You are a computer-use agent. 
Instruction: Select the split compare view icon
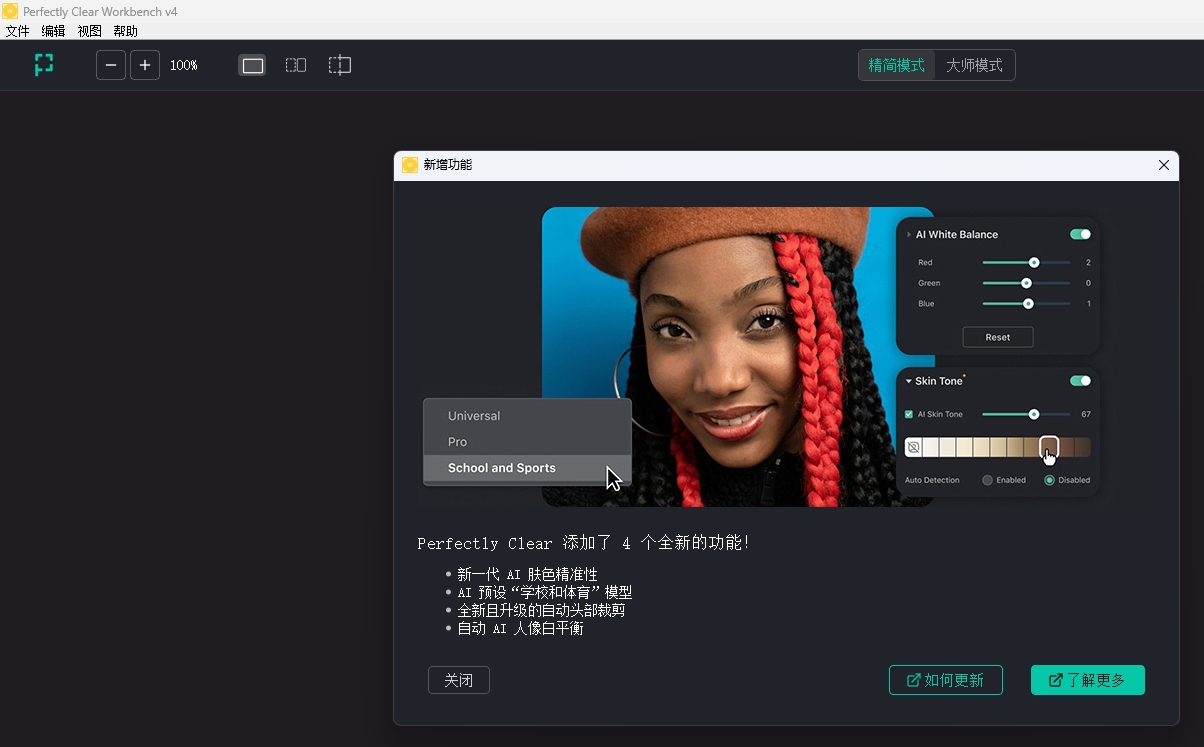pos(340,65)
